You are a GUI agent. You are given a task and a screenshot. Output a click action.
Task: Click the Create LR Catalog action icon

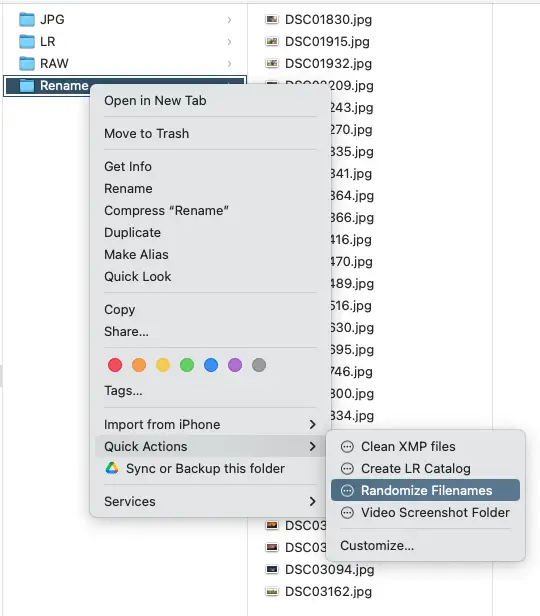coord(347,468)
